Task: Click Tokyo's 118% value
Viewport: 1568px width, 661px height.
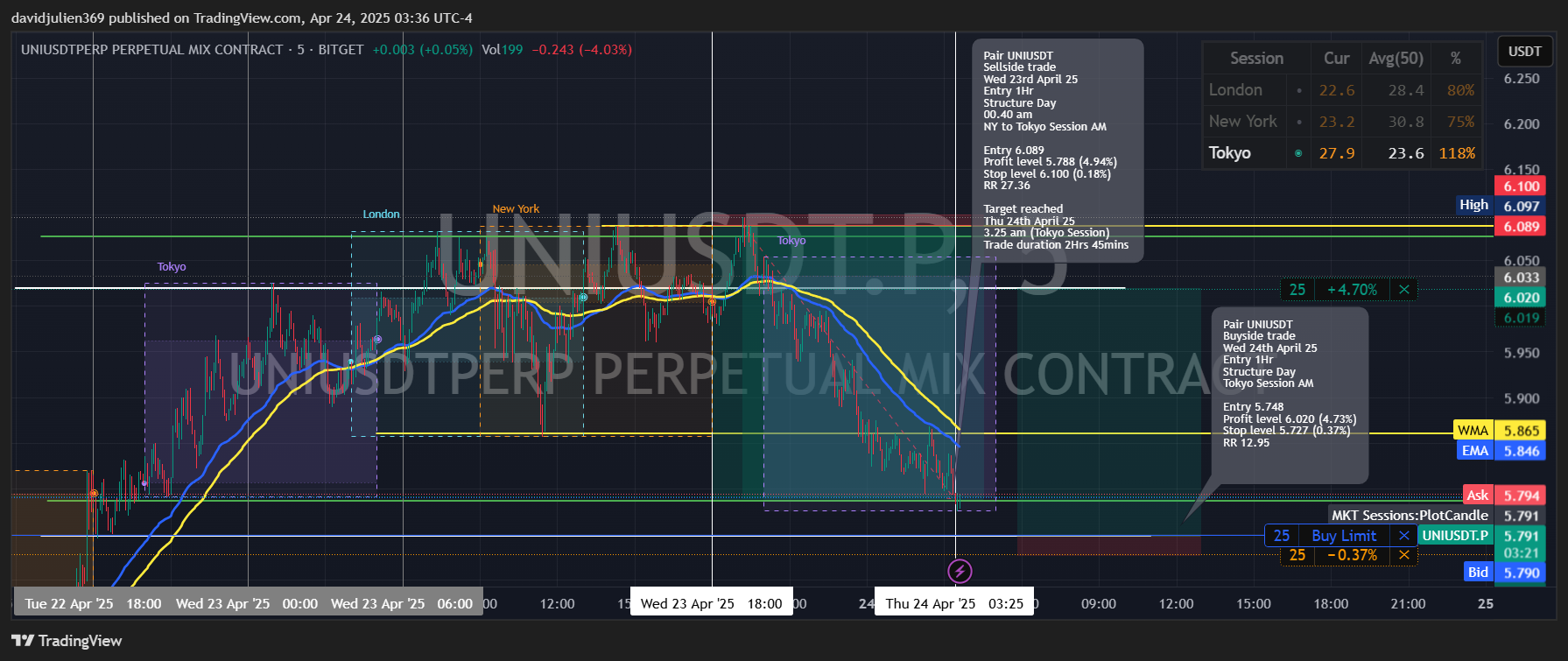Action: [1457, 153]
